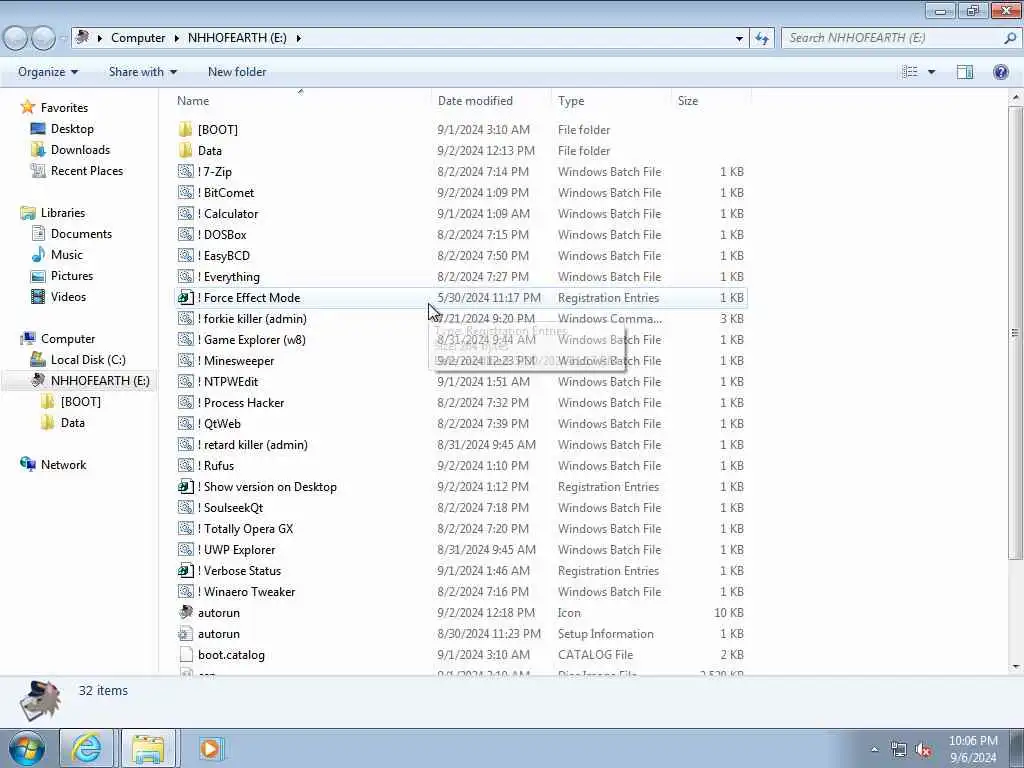1024x768 pixels.
Task: Expand the arrow after Computer breadcrumb
Action: [x=176, y=38]
